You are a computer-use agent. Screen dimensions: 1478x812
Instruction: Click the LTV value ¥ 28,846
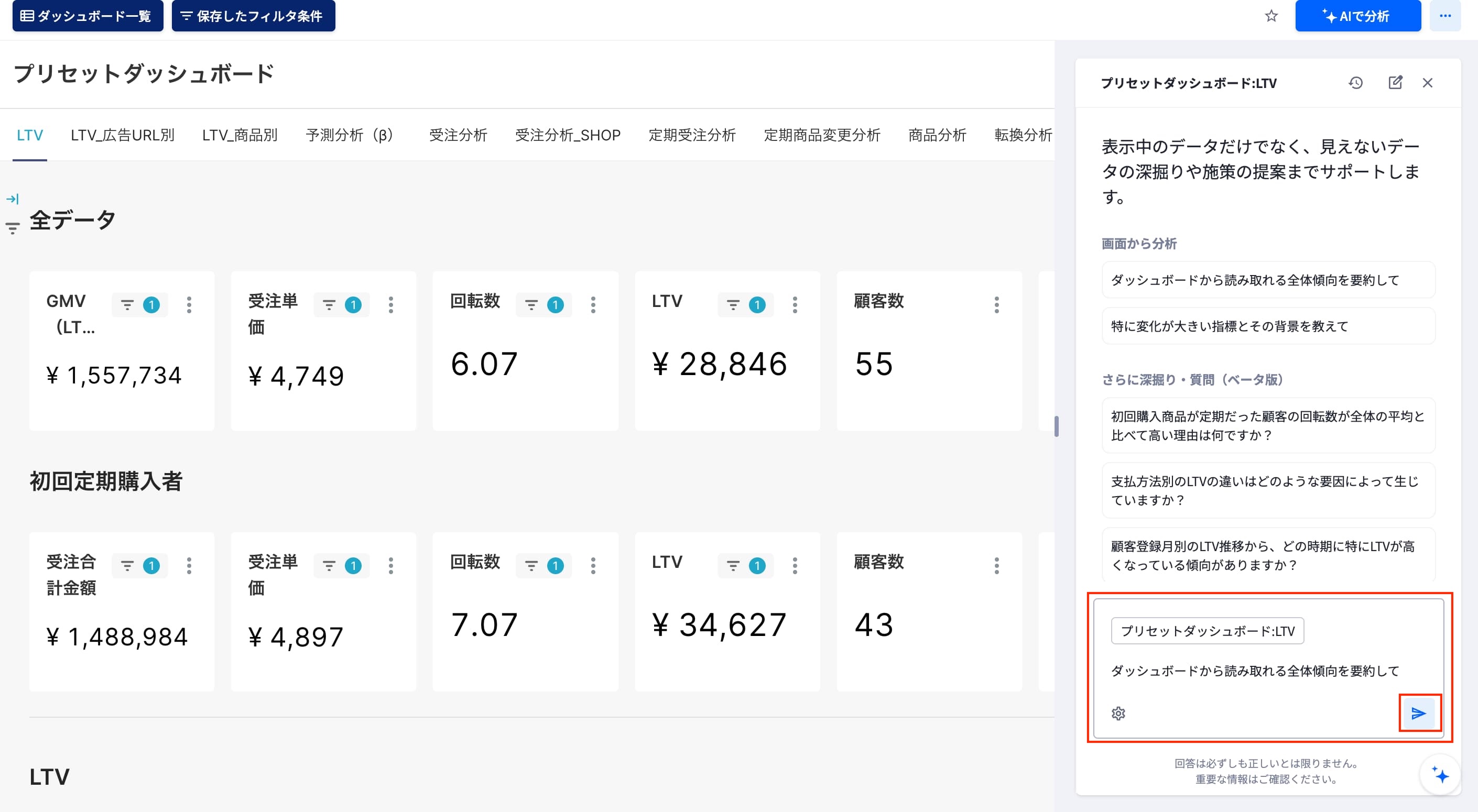720,364
